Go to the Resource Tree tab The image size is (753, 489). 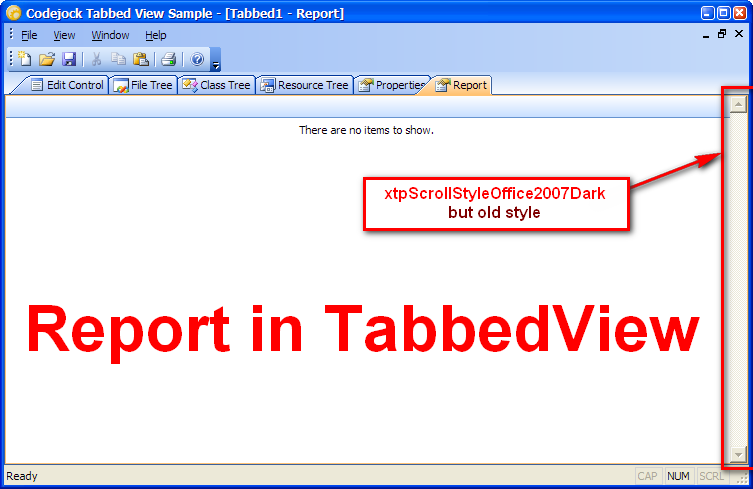(x=305, y=85)
